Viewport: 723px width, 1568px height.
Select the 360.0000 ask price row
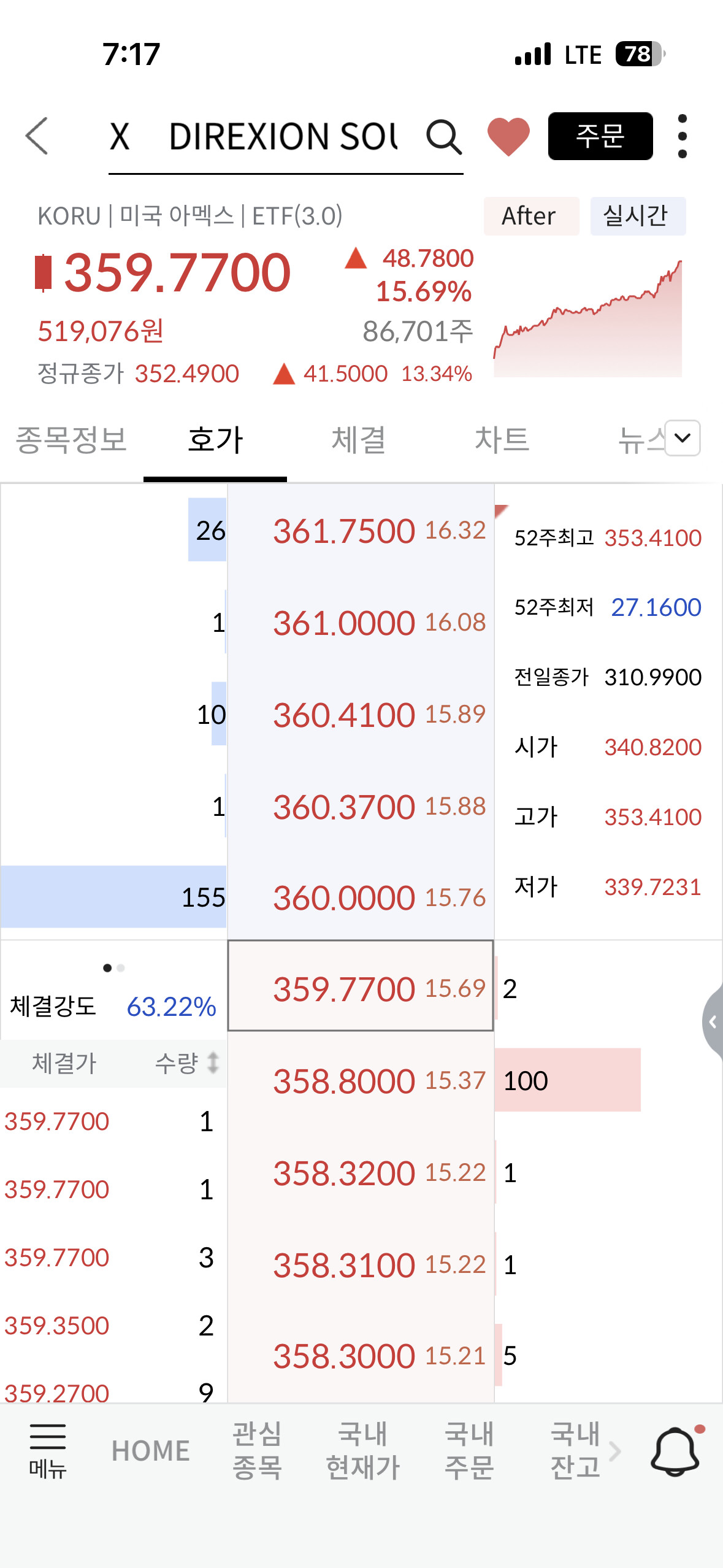click(361, 897)
